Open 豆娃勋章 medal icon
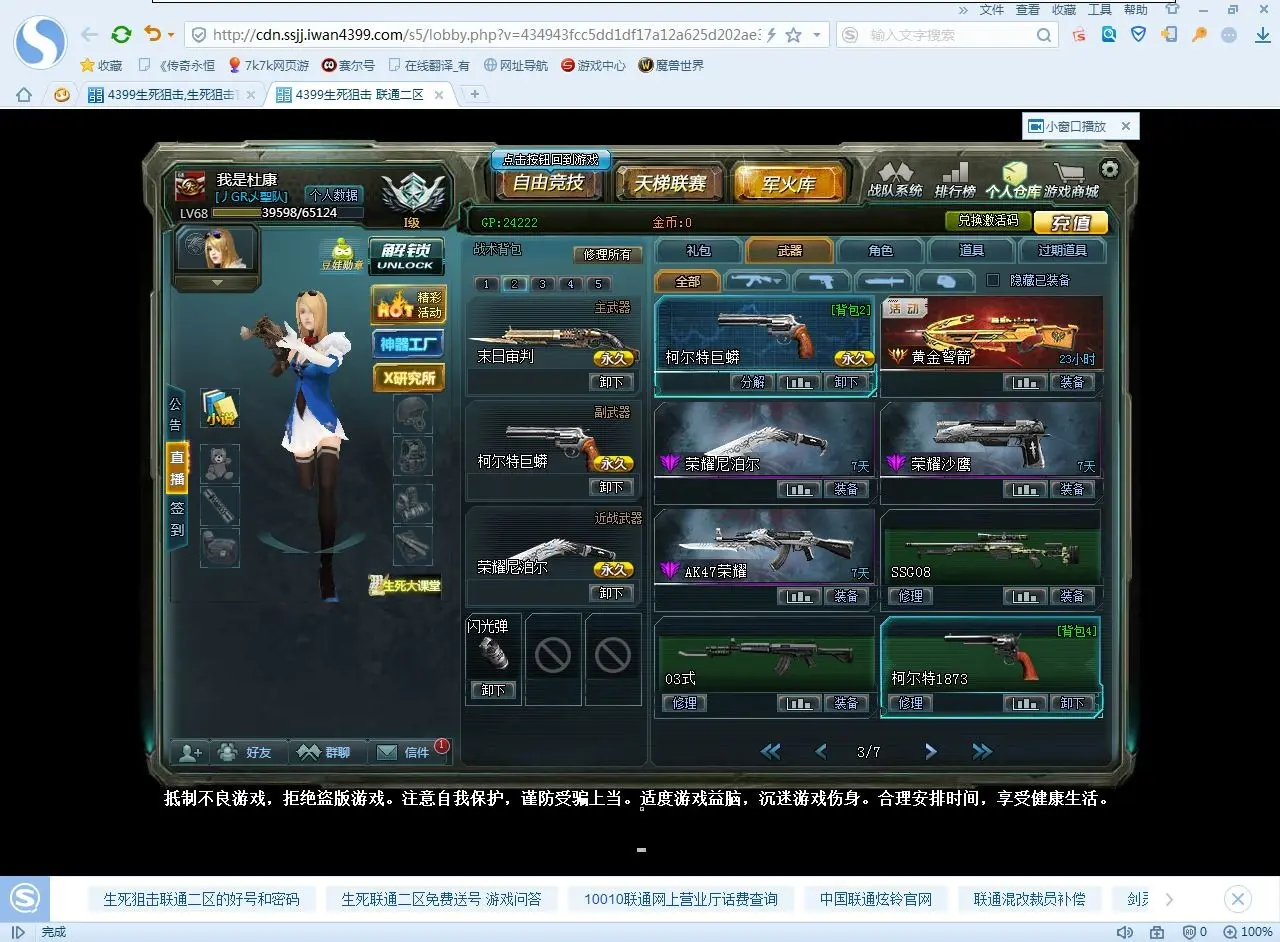The width and height of the screenshot is (1280, 942). click(x=342, y=255)
